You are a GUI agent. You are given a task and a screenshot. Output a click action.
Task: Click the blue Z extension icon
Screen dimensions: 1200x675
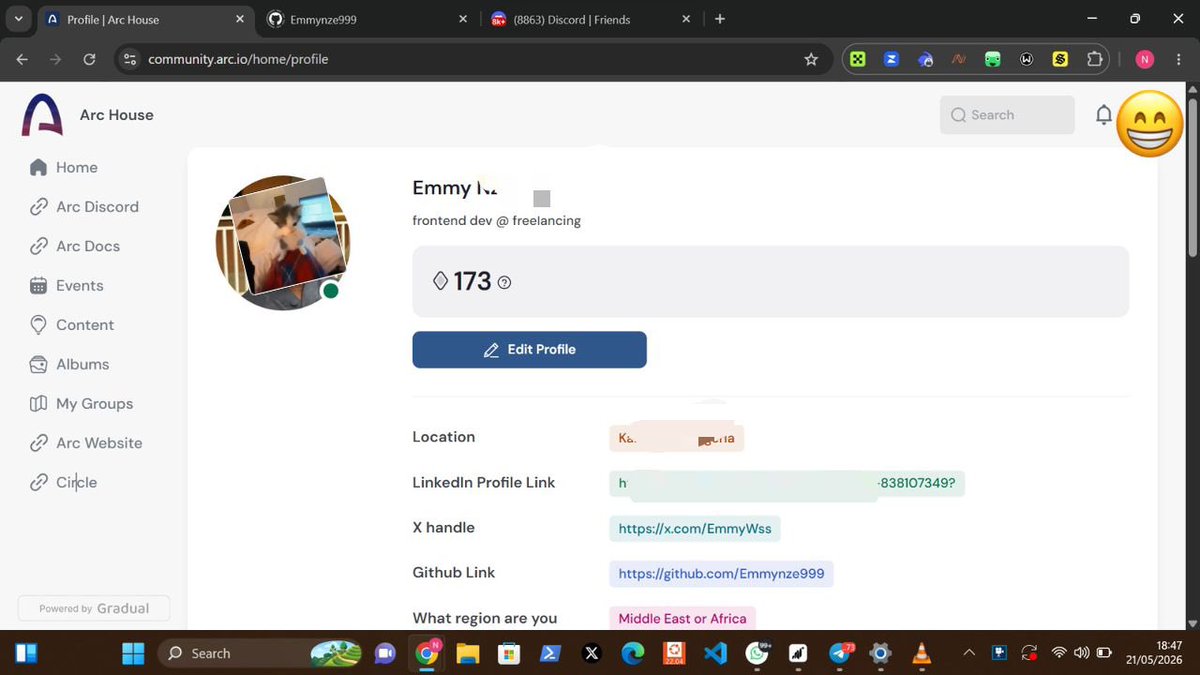pos(891,59)
